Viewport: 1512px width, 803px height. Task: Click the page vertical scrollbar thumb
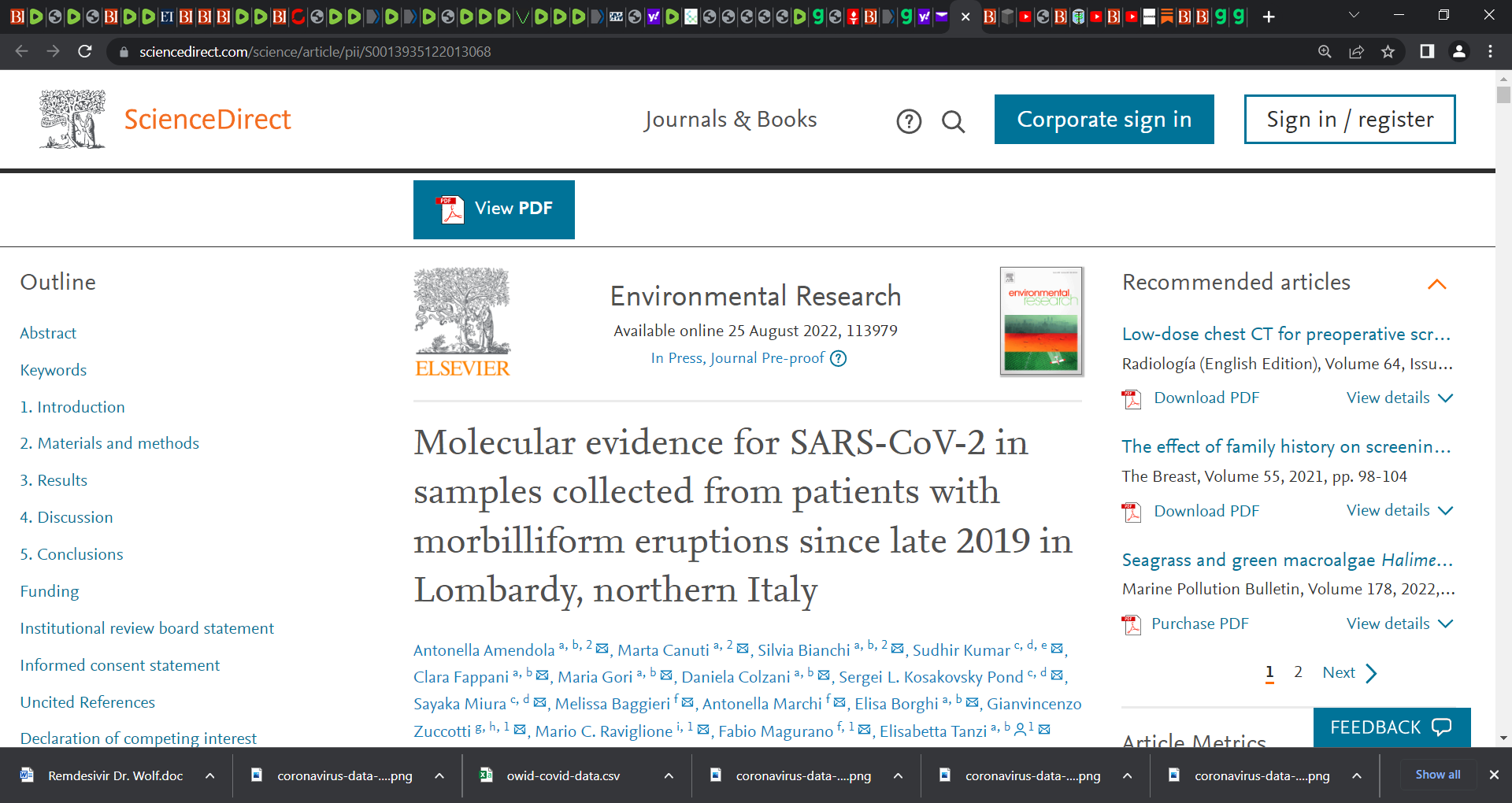pyautogui.click(x=1503, y=94)
